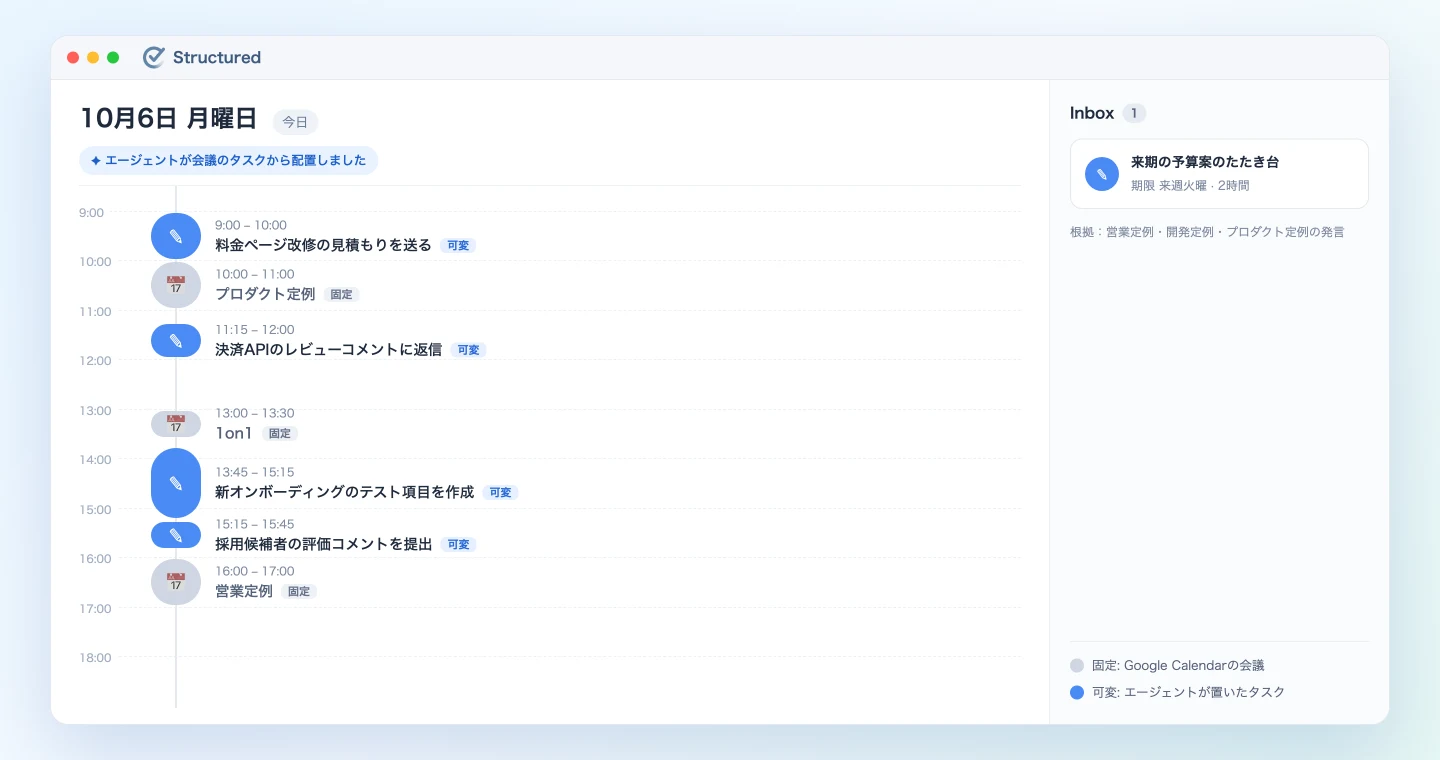Click the 9:00 – 10:00 time range
The width and height of the screenshot is (1440, 760).
[251, 226]
